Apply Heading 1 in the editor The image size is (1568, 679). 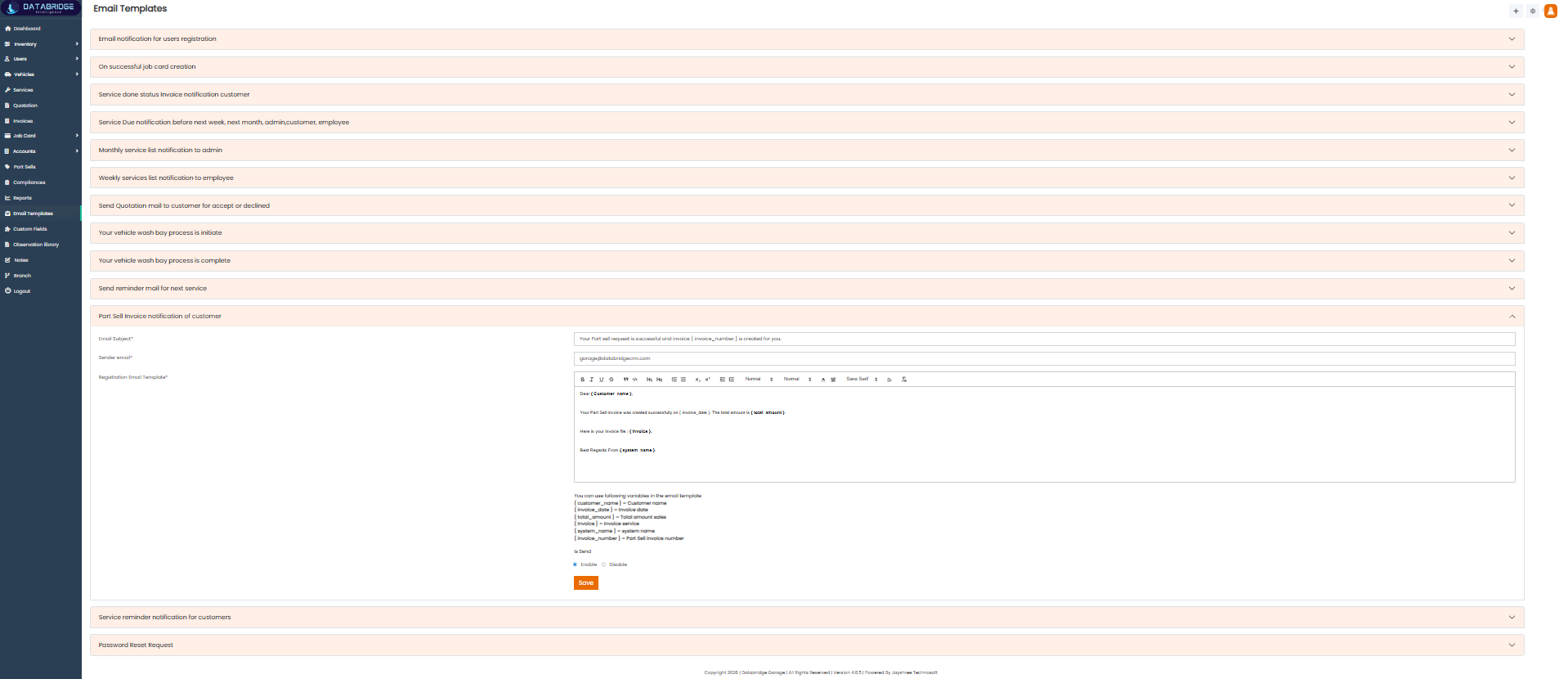click(649, 380)
